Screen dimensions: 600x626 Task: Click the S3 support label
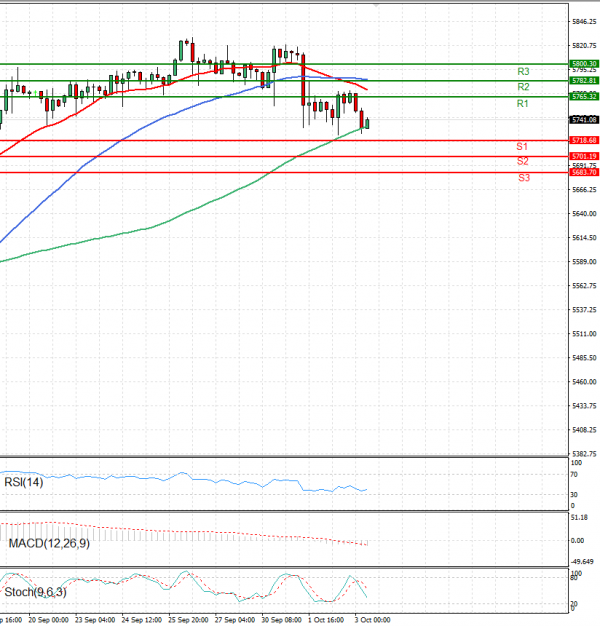[x=524, y=178]
